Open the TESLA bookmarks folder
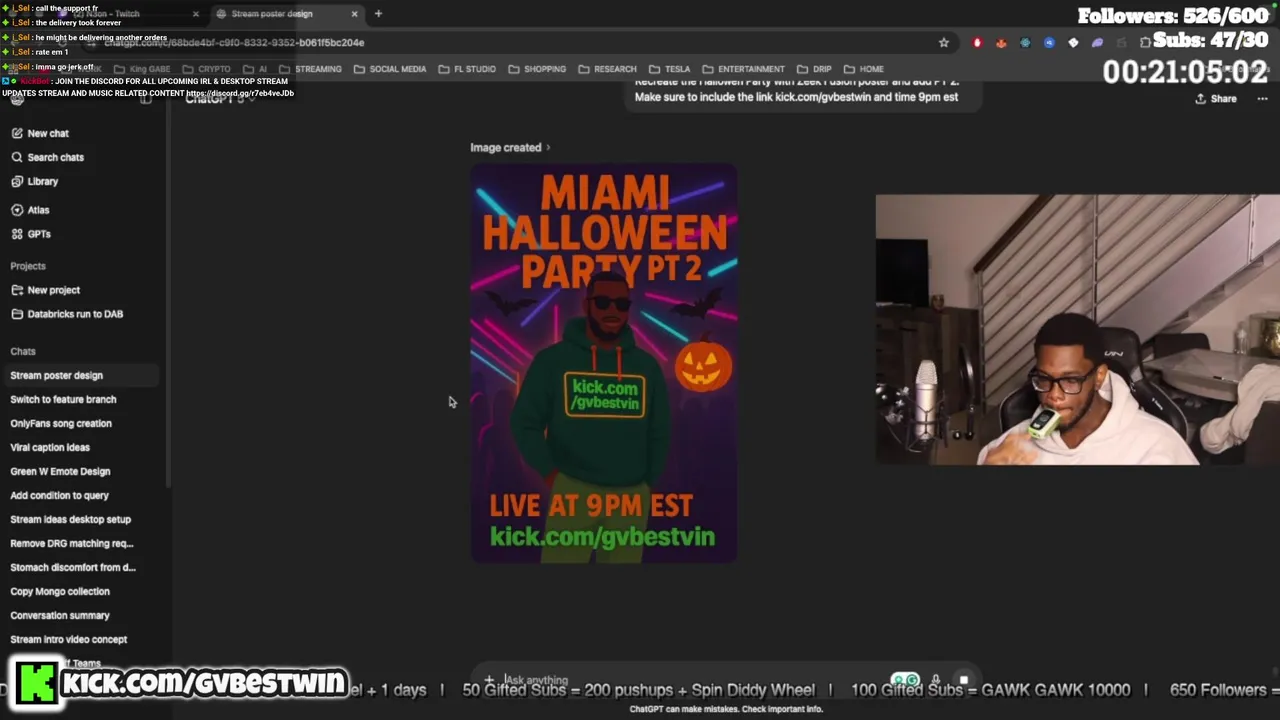The image size is (1280, 720). point(669,69)
